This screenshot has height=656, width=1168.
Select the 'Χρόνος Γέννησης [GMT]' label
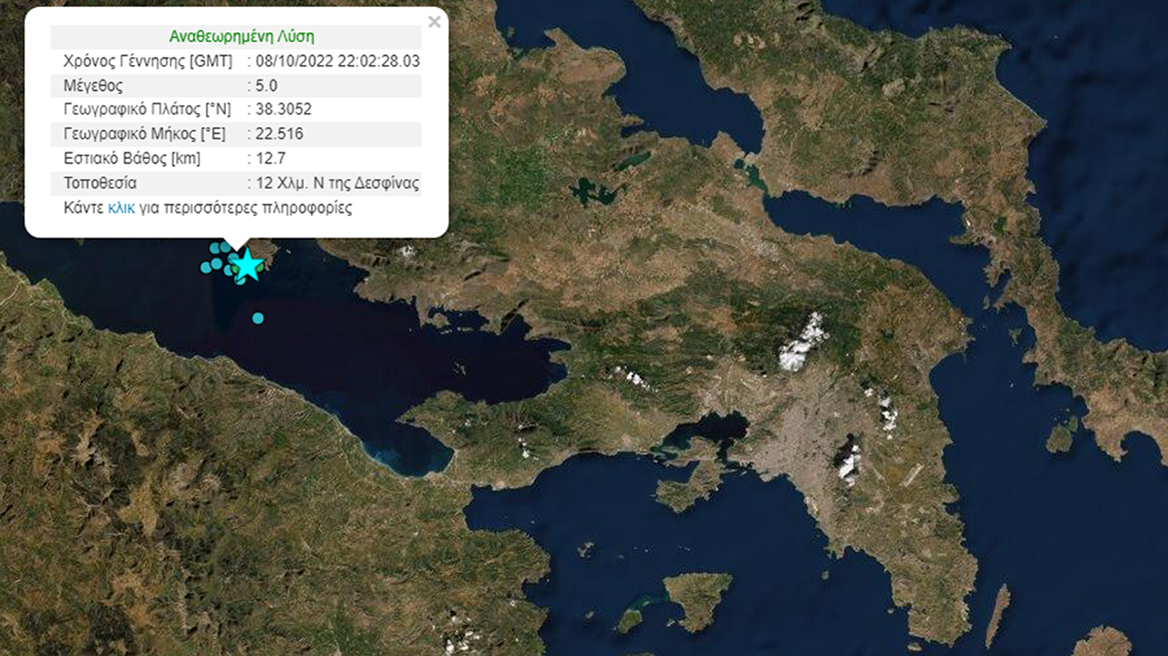(x=147, y=61)
